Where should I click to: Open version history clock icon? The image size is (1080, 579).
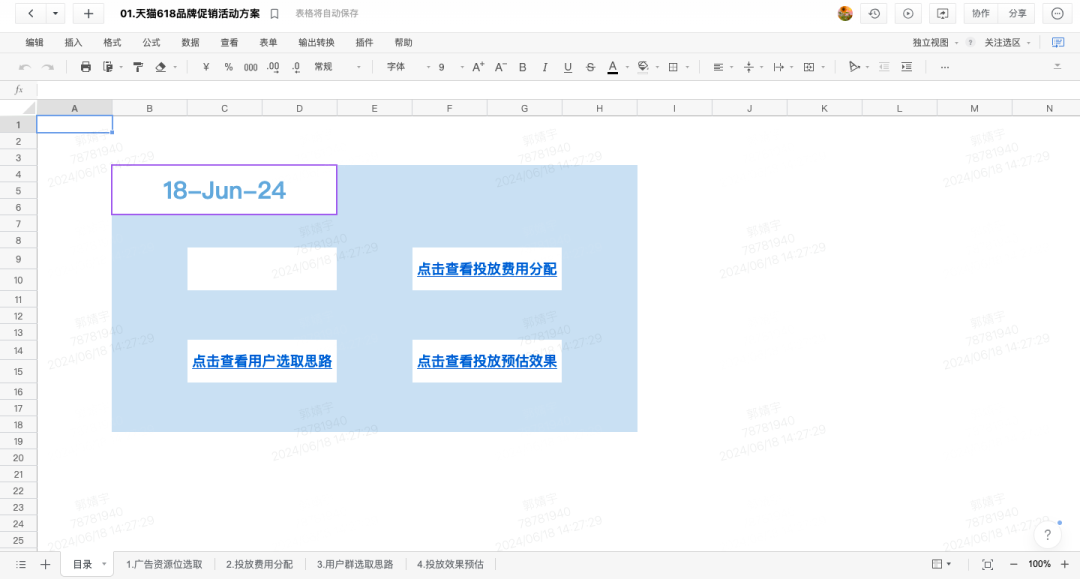click(874, 14)
